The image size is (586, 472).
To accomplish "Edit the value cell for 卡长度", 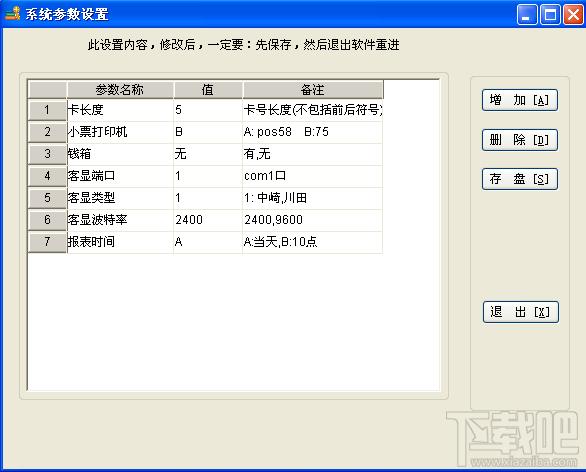I will tap(208, 110).
